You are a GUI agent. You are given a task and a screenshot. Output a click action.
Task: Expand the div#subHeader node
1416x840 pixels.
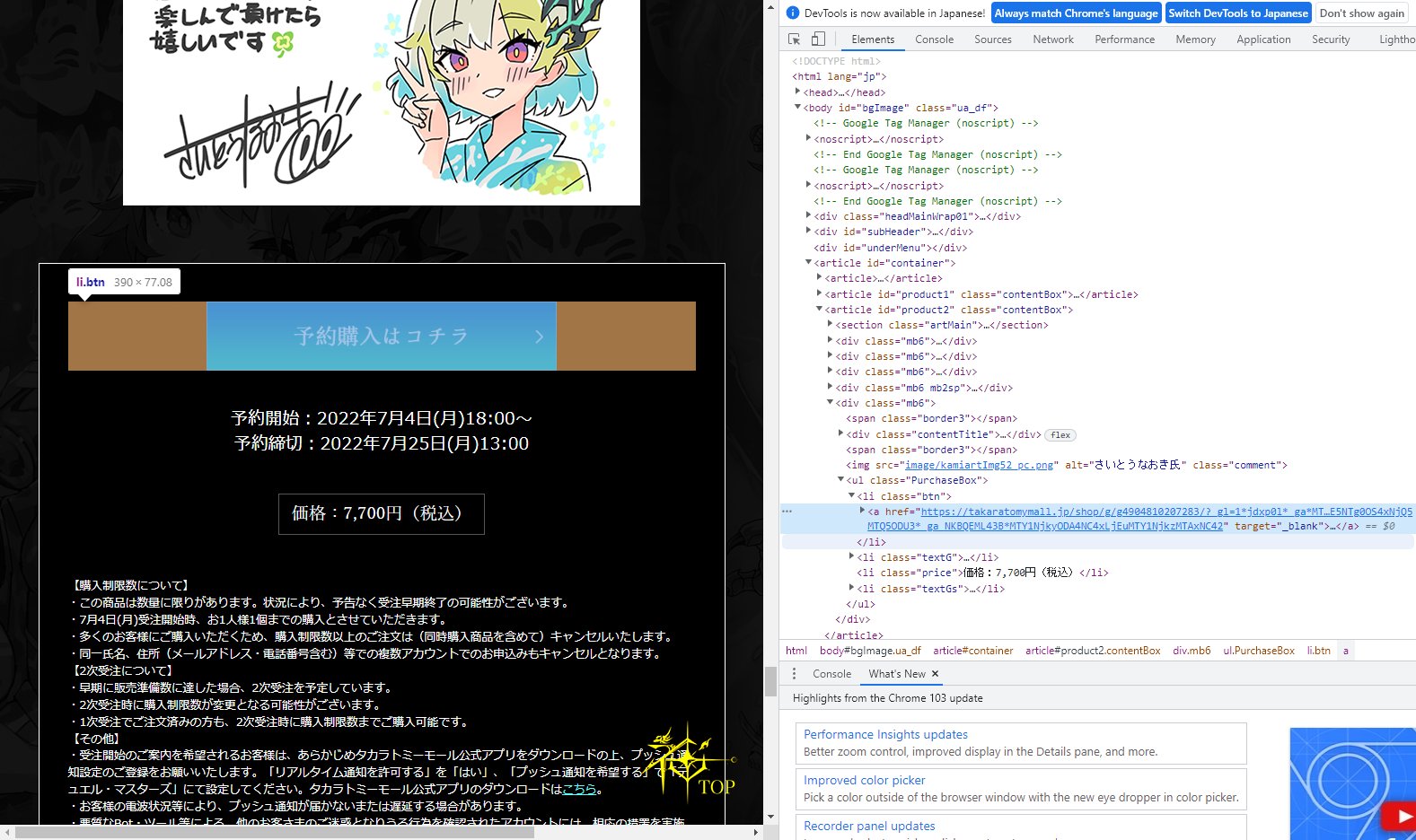click(808, 231)
